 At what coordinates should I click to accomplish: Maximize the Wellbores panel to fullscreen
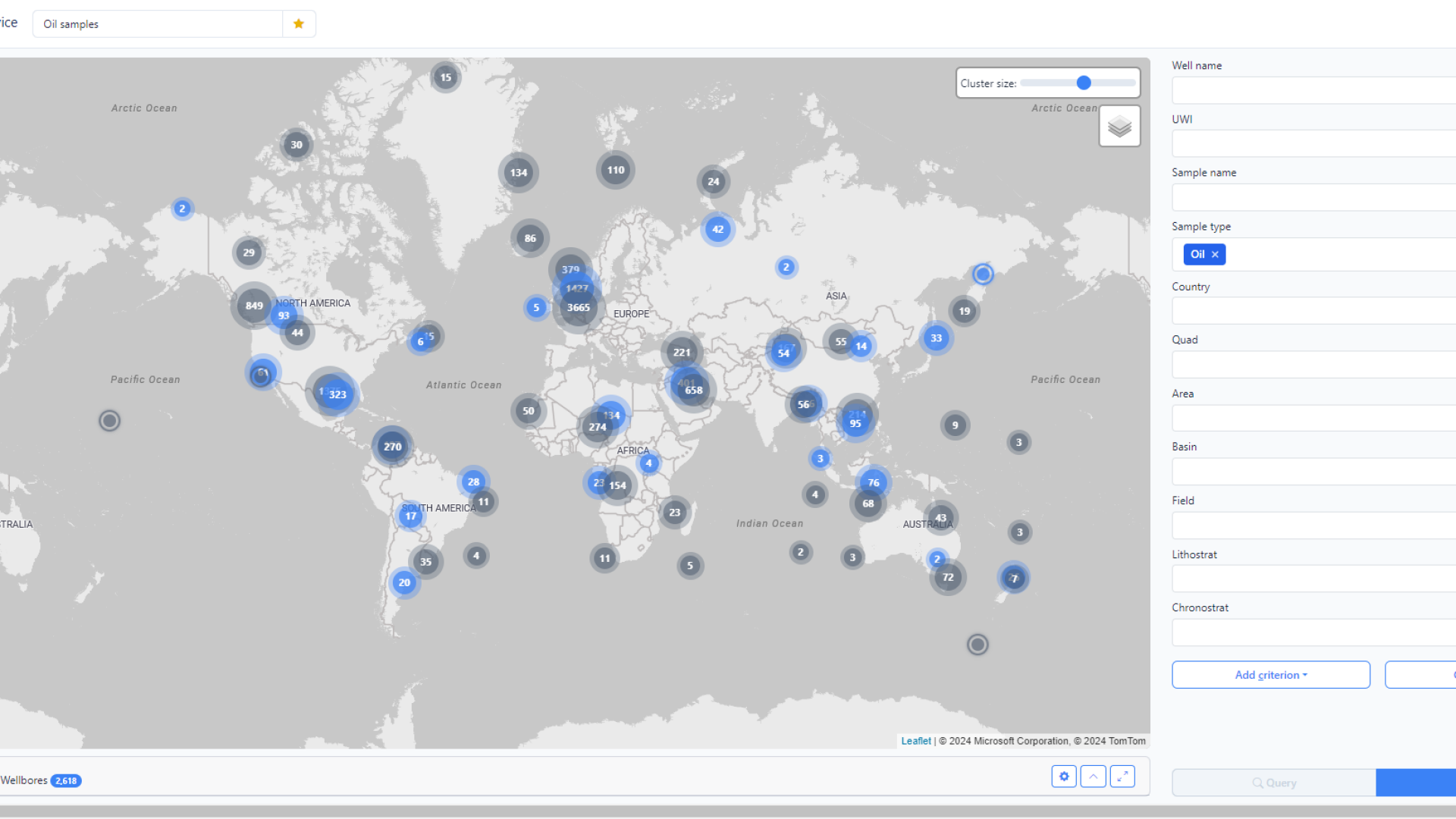pyautogui.click(x=1122, y=777)
